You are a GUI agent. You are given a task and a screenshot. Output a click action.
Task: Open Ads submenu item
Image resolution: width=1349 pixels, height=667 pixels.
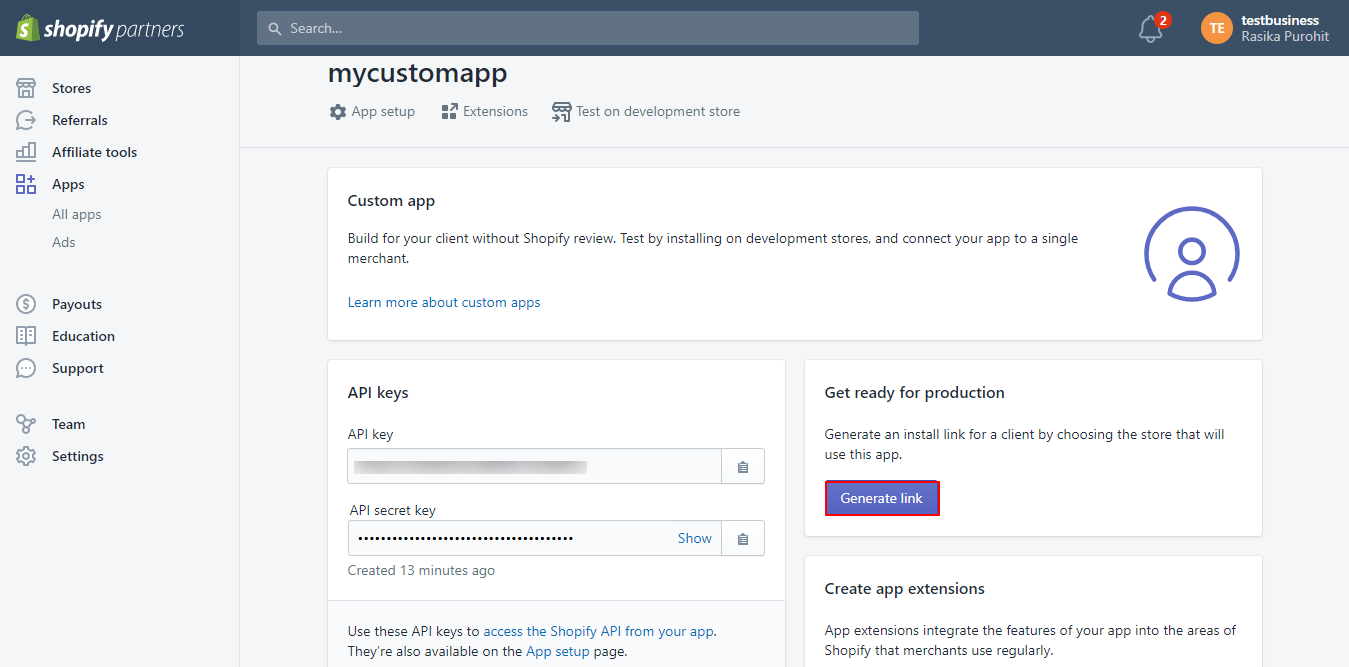[x=64, y=242]
